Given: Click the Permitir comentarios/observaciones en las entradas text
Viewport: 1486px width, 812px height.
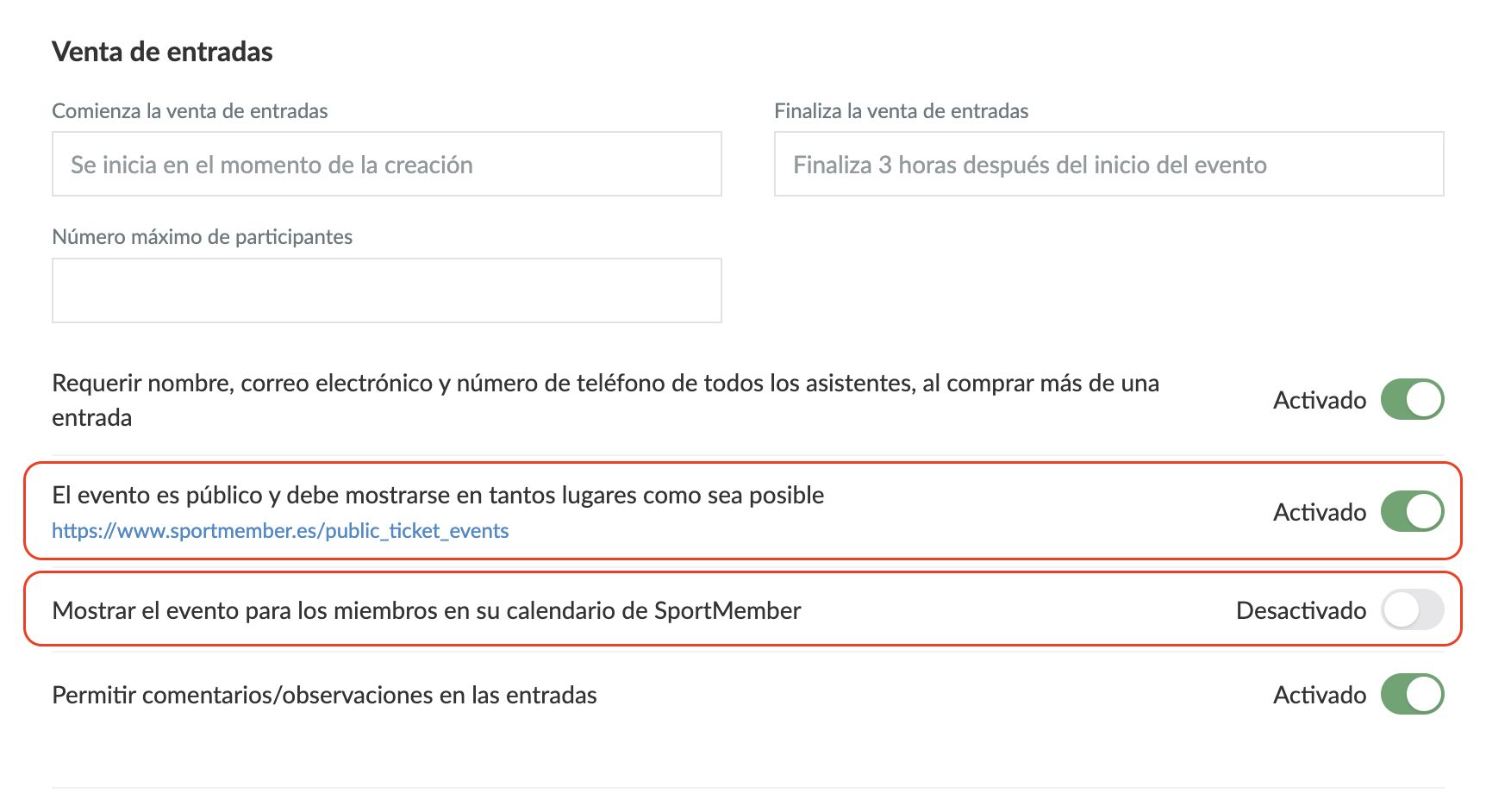Looking at the screenshot, I should (324, 695).
